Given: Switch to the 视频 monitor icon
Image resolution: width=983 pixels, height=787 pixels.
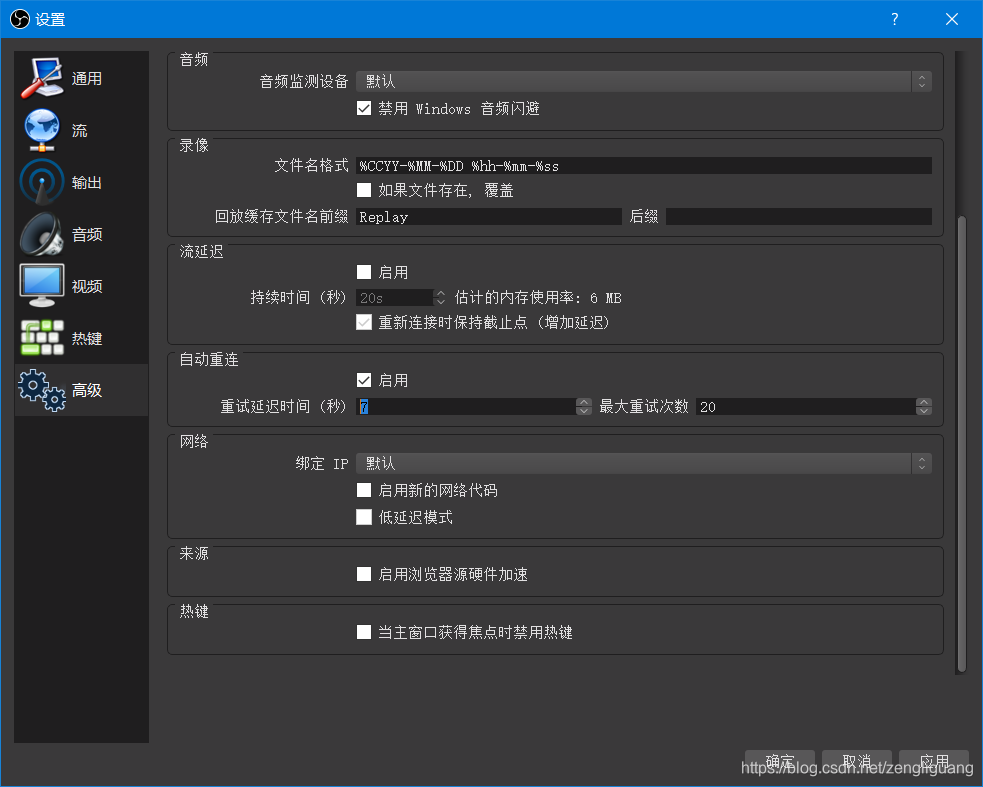Looking at the screenshot, I should 41,285.
